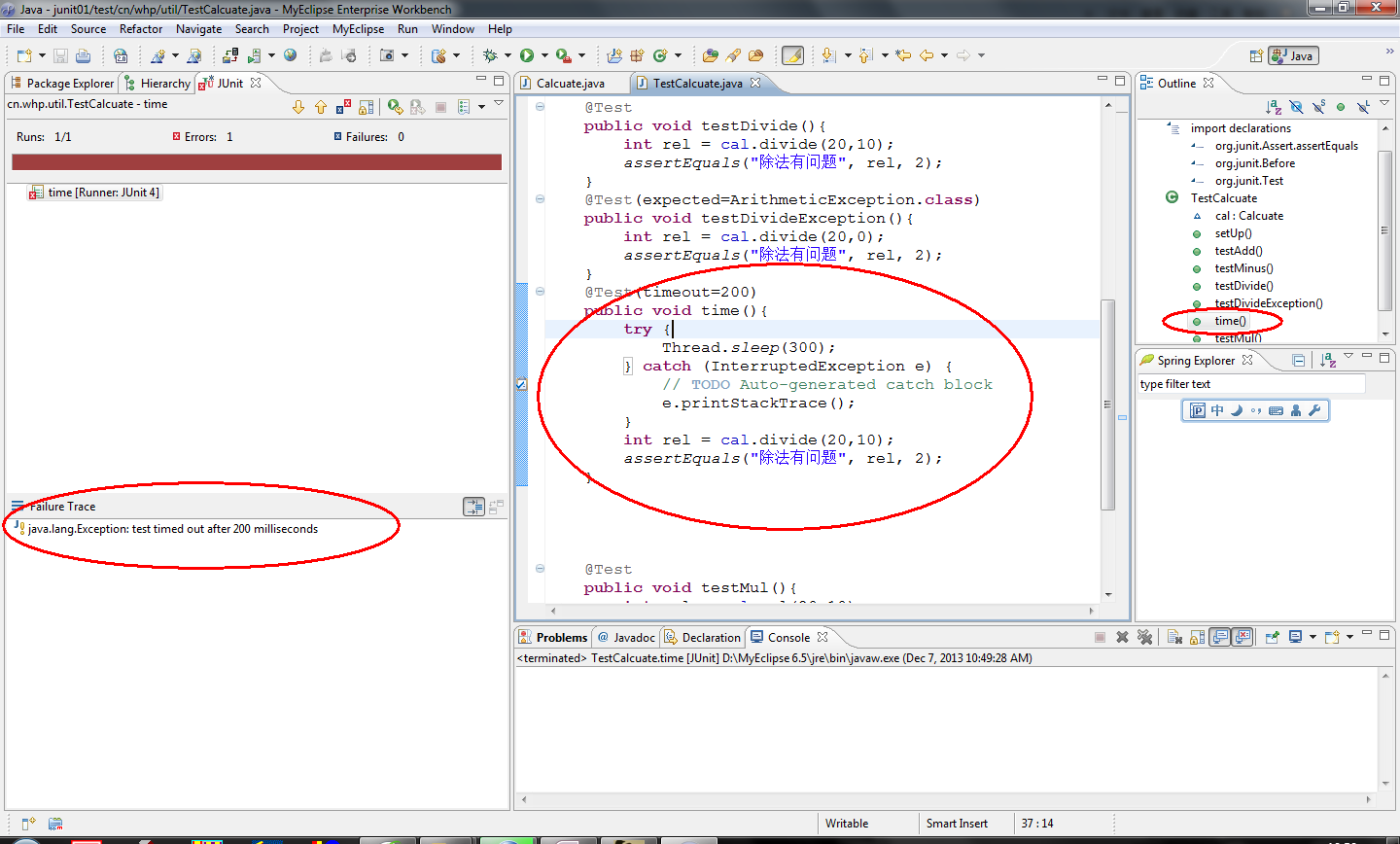Image resolution: width=1400 pixels, height=844 pixels.
Task: Open the embedded web browser globe icon
Action: pyautogui.click(x=290, y=55)
